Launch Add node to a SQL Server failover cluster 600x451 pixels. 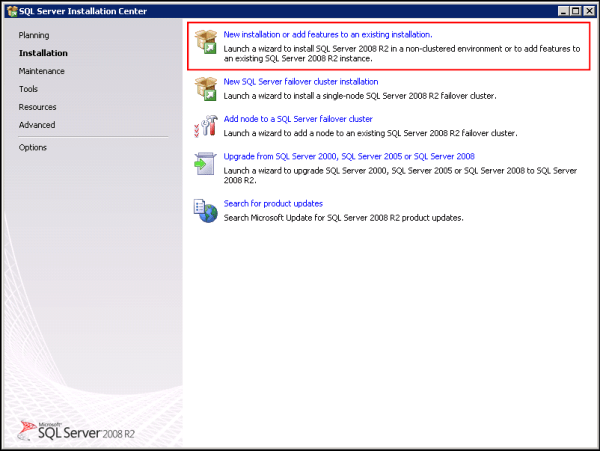298,119
